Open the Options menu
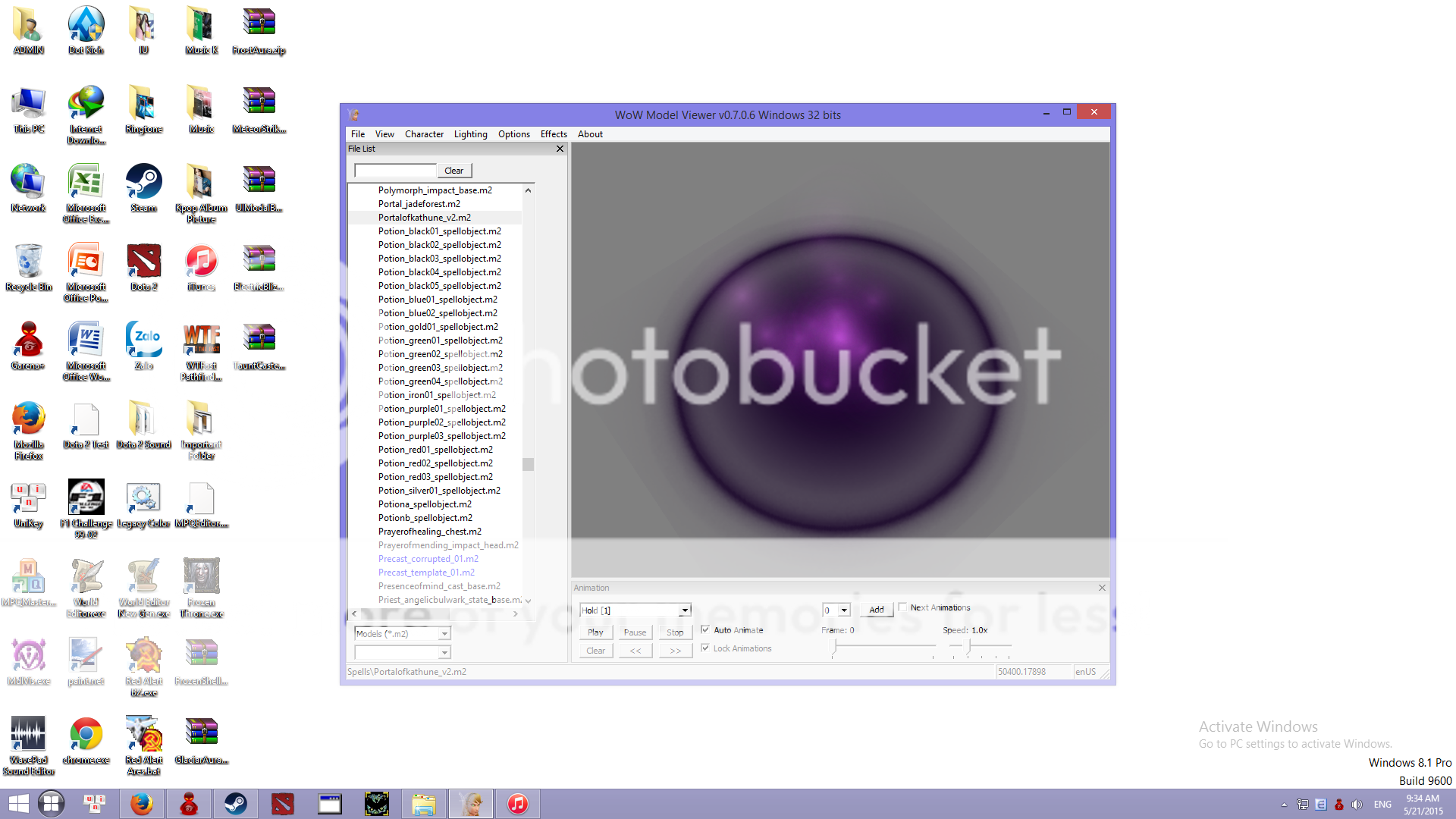1456x819 pixels. 513,134
